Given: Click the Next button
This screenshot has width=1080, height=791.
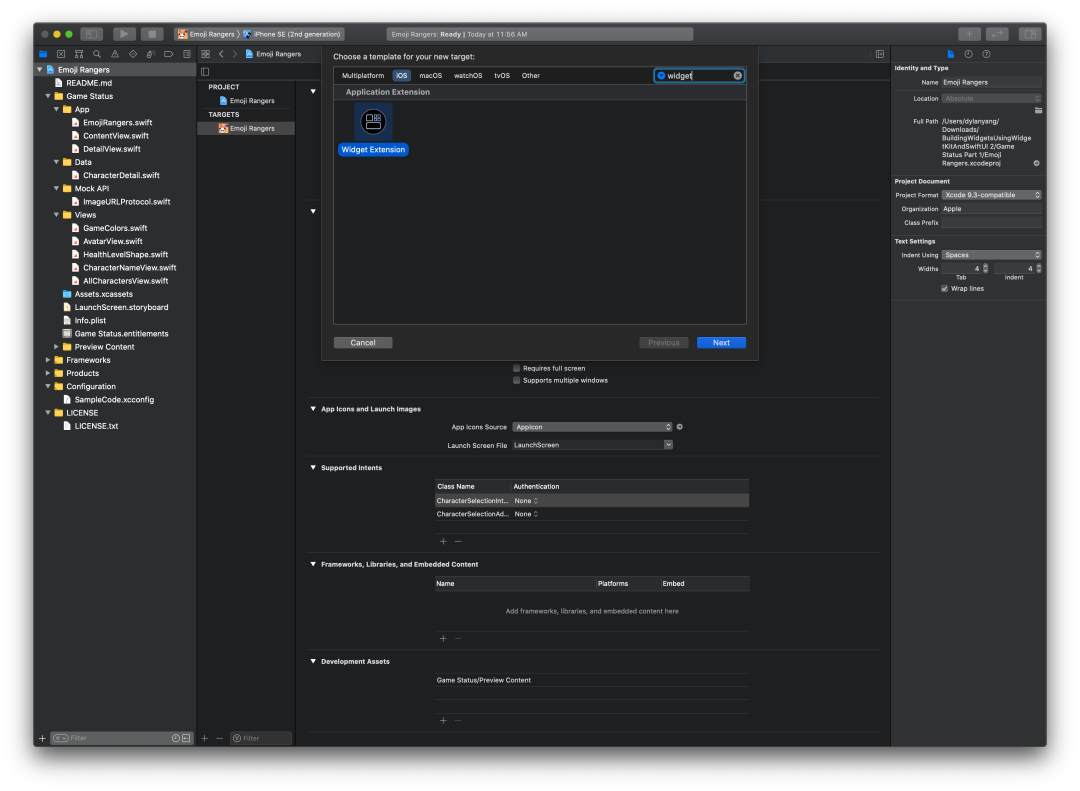Looking at the screenshot, I should pyautogui.click(x=721, y=343).
